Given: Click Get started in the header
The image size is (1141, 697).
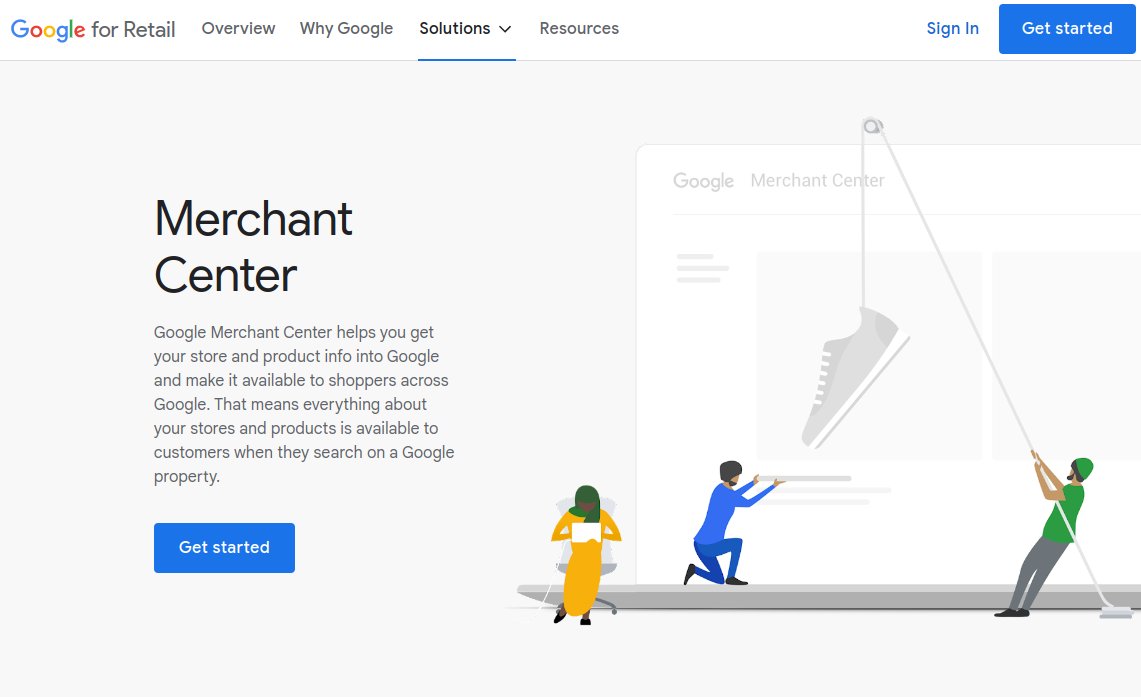Looking at the screenshot, I should pos(1067,28).
